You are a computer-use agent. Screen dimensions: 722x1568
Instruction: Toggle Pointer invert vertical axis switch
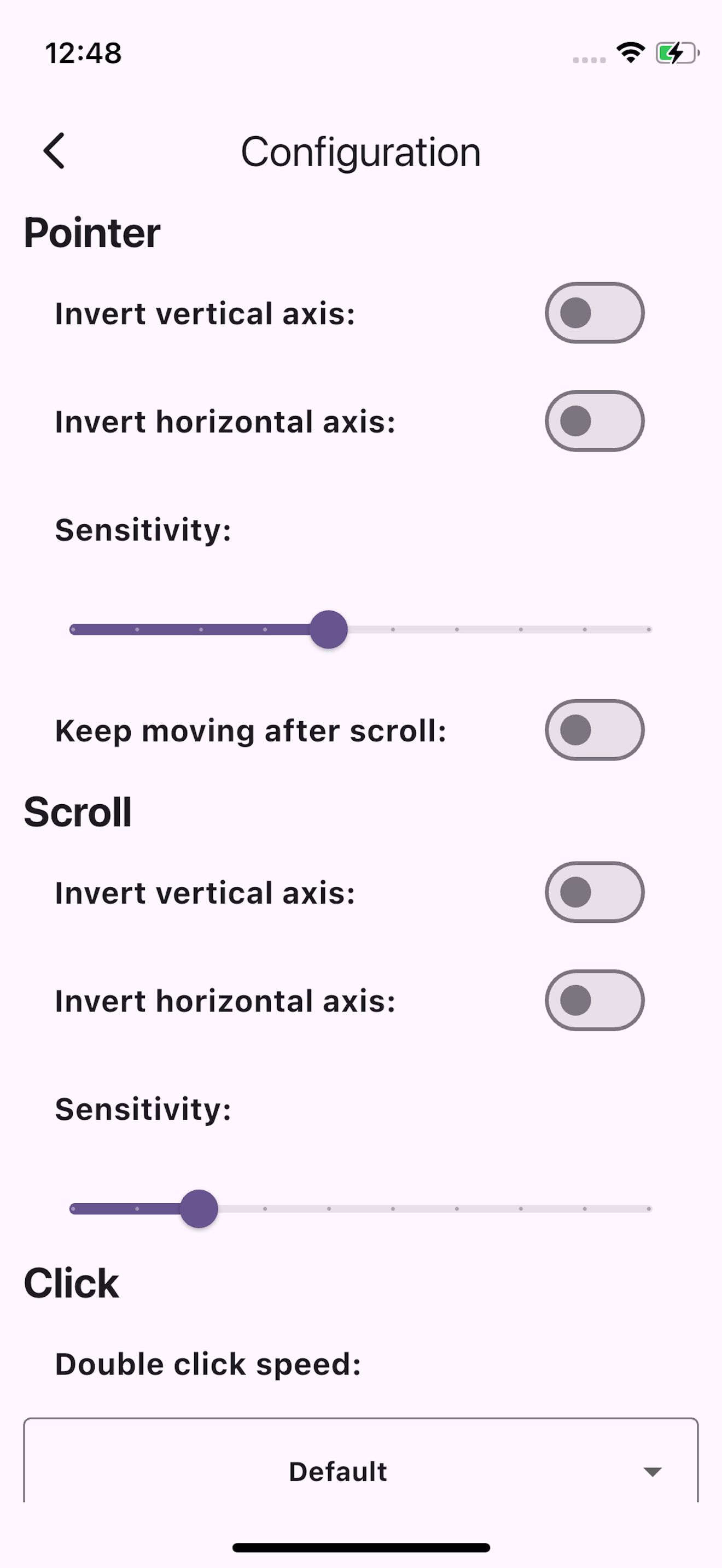click(594, 313)
